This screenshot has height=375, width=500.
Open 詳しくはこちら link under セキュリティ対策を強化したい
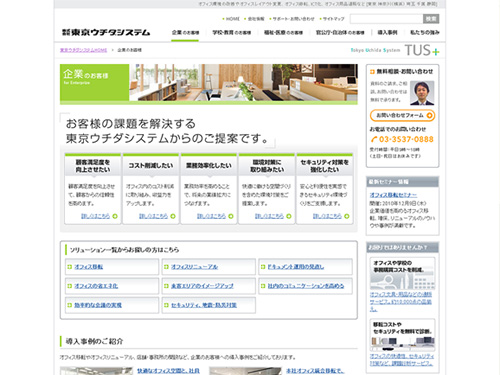pos(327,216)
